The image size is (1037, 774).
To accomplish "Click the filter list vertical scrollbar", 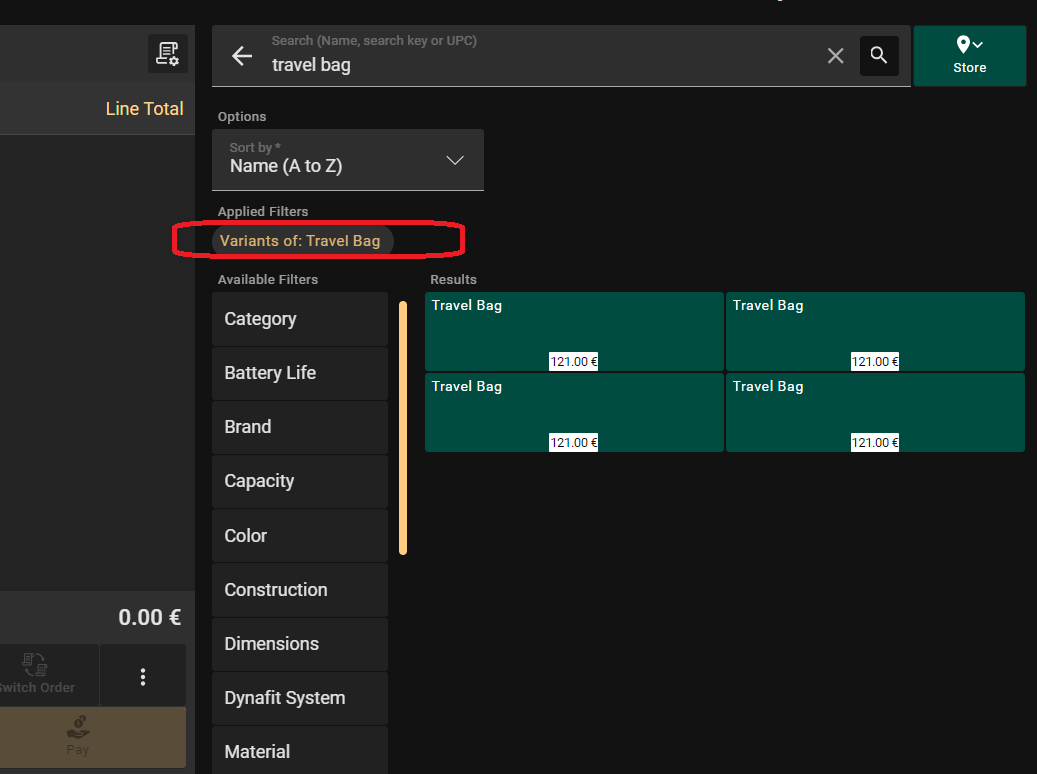I will pos(403,428).
